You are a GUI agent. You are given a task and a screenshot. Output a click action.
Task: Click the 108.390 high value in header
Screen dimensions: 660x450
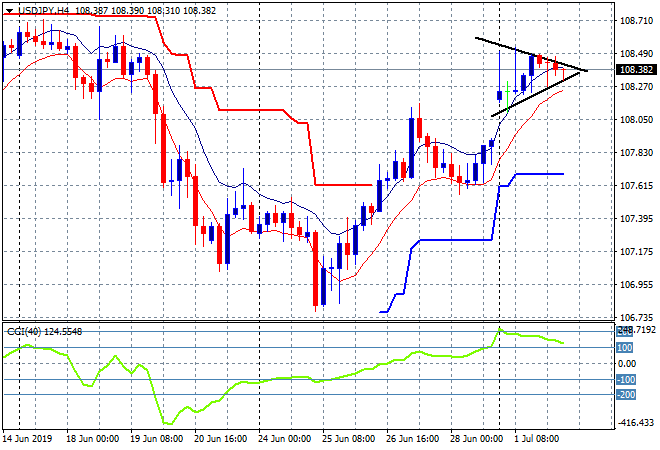[127, 11]
